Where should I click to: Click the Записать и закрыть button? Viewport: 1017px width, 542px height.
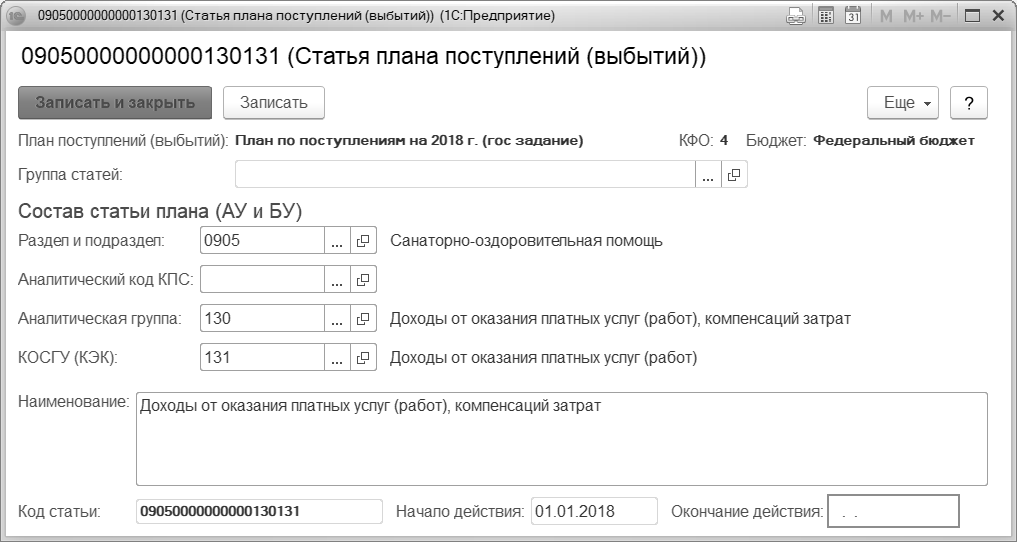coord(115,102)
